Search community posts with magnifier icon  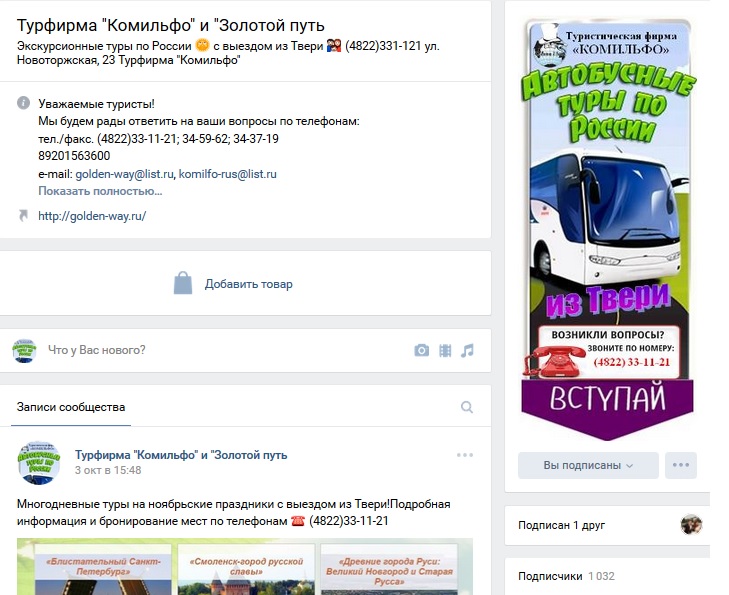(x=467, y=407)
